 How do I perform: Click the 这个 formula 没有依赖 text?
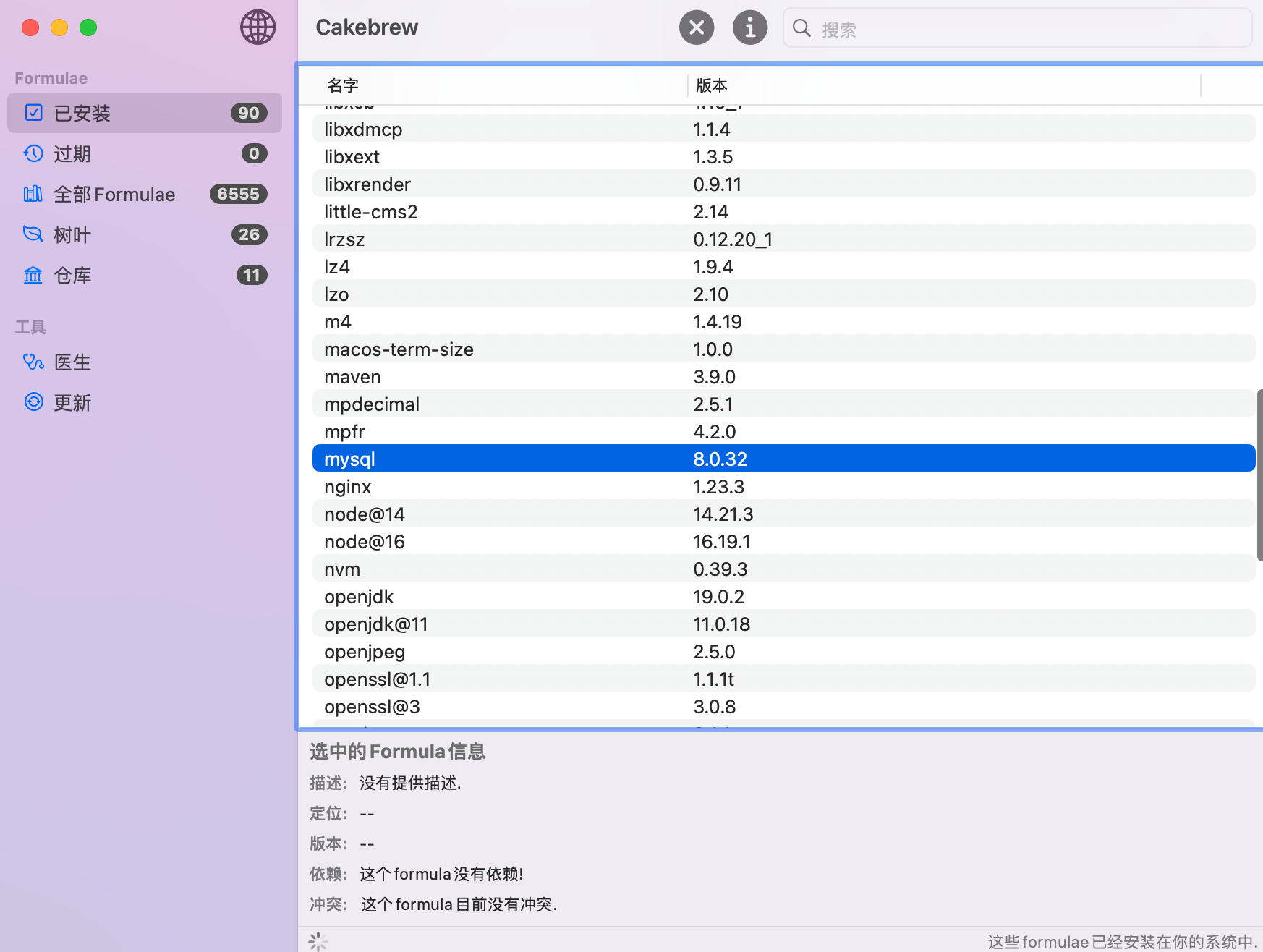(x=441, y=874)
